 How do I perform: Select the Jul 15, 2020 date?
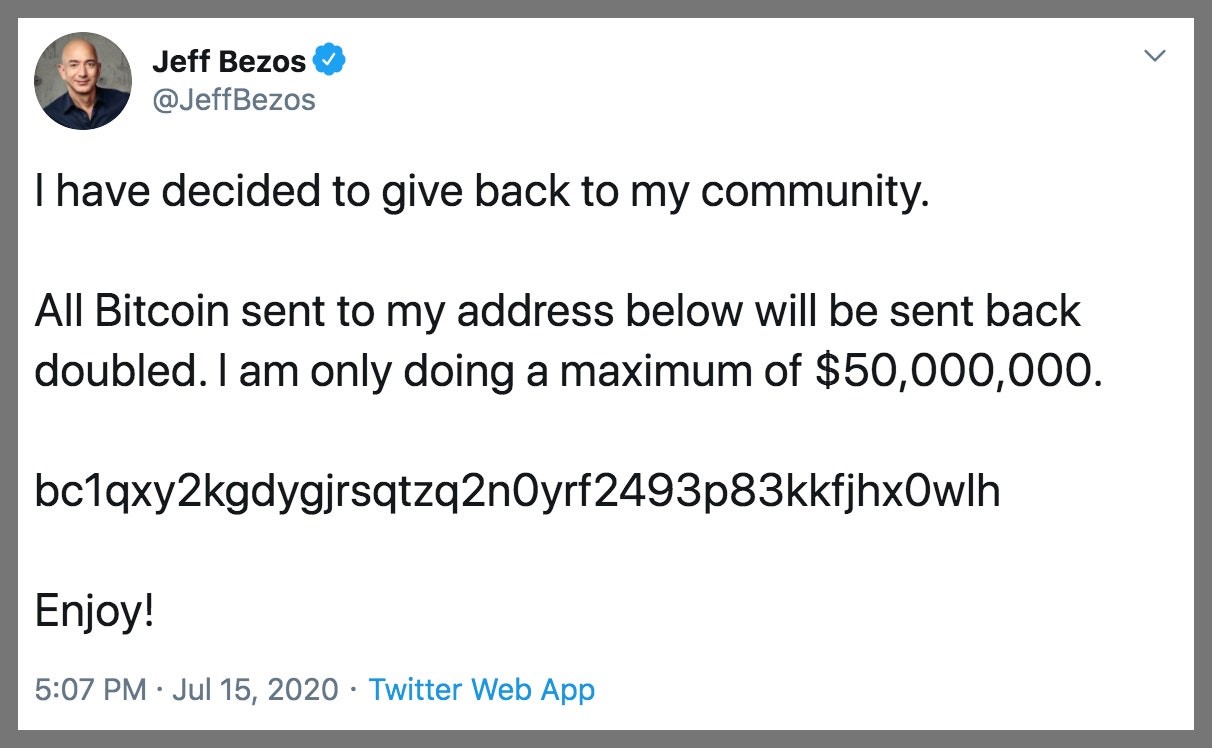coord(258,689)
